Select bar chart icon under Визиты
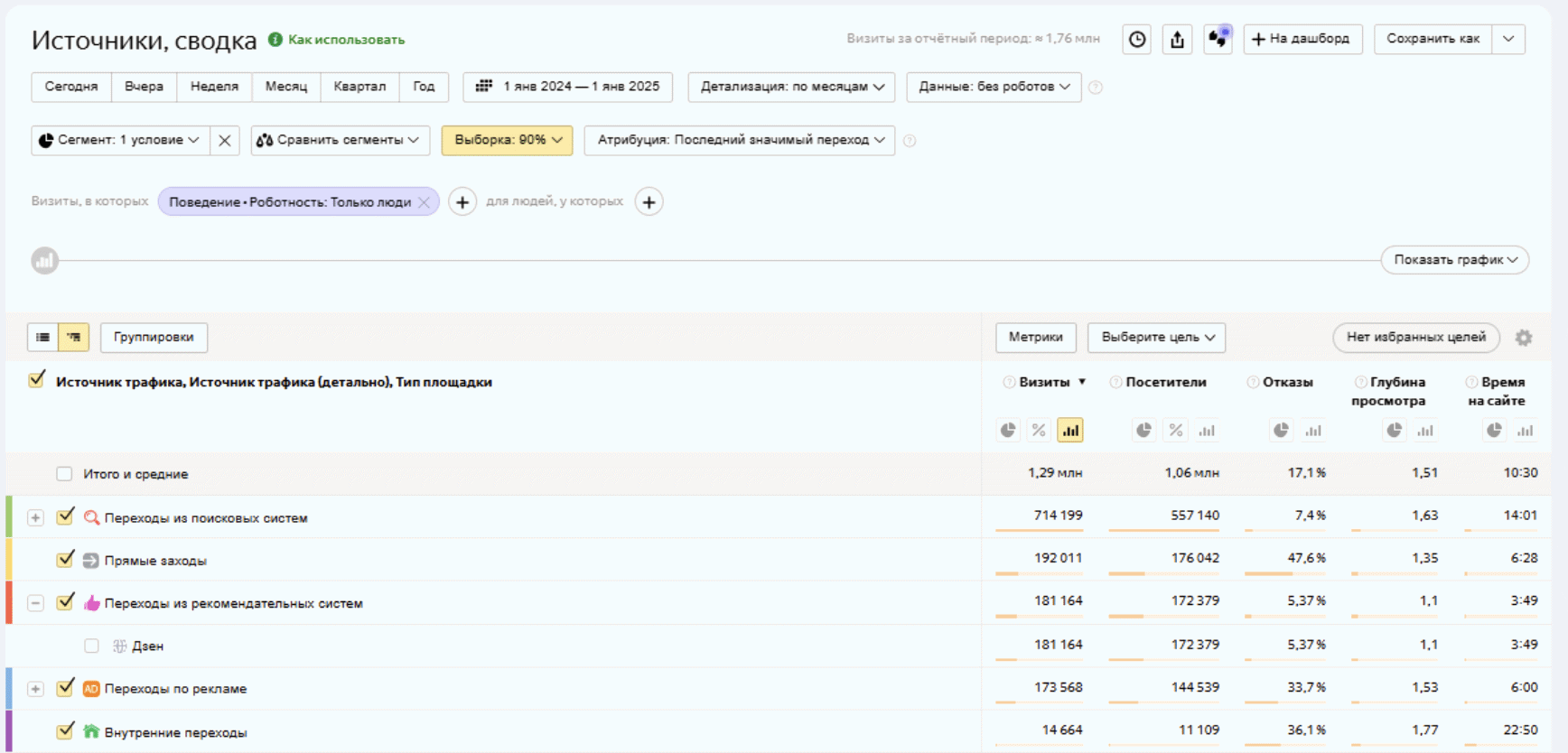1568x753 pixels. pos(1070,431)
